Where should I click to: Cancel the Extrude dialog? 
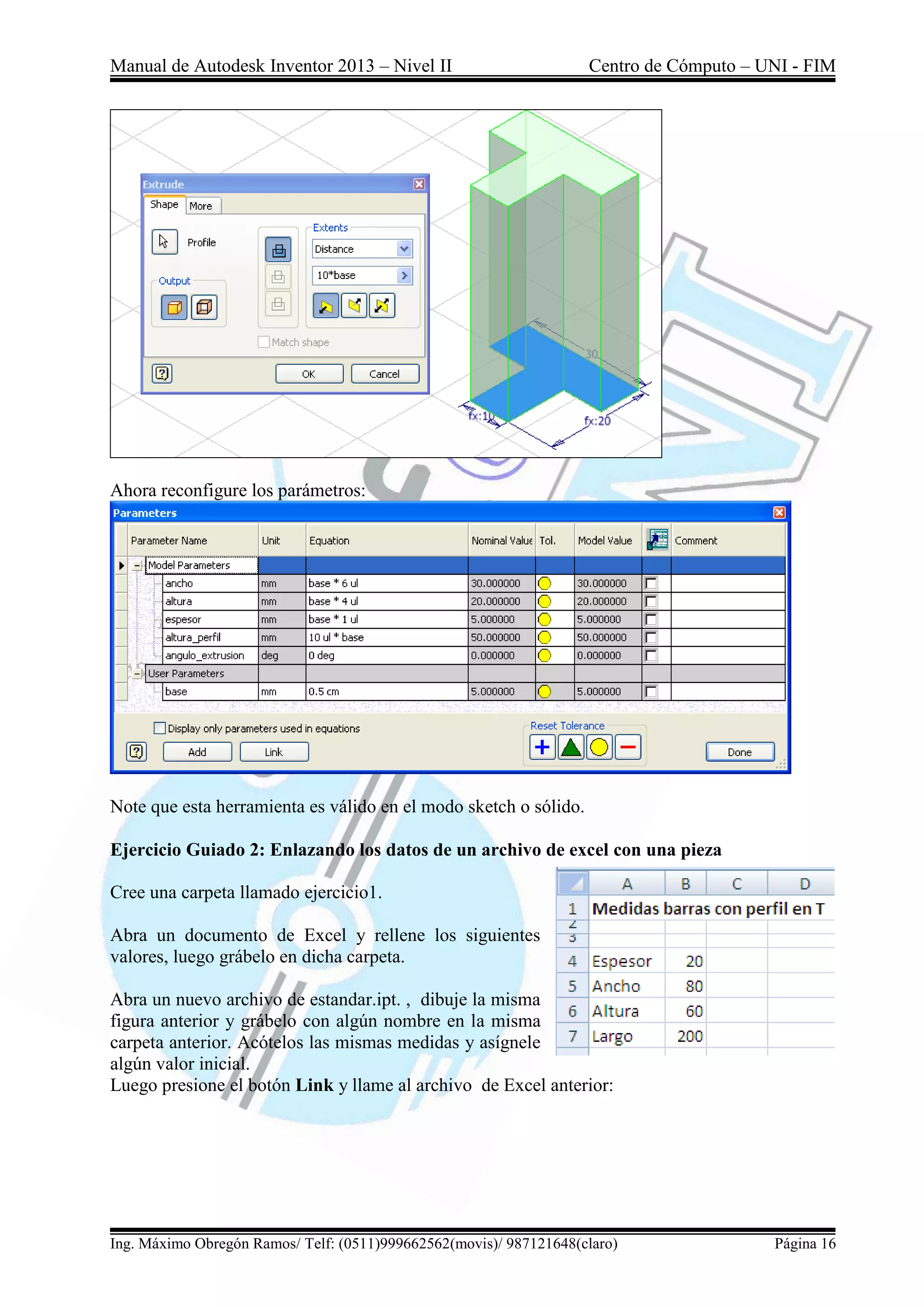coord(384,374)
